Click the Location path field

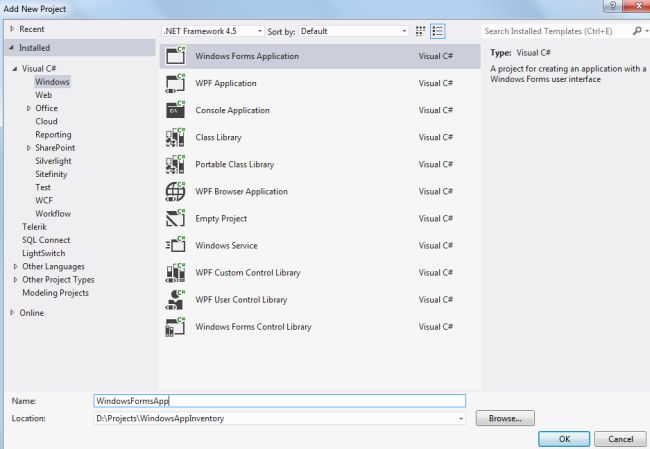coord(279,419)
